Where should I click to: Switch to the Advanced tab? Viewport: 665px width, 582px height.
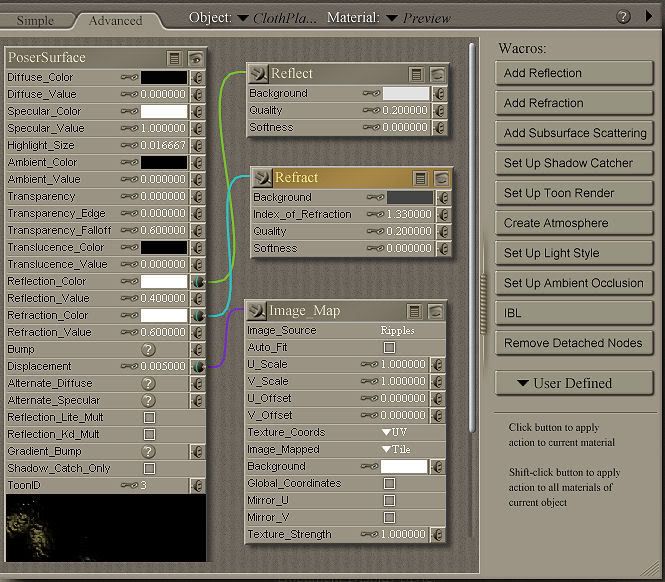[115, 20]
